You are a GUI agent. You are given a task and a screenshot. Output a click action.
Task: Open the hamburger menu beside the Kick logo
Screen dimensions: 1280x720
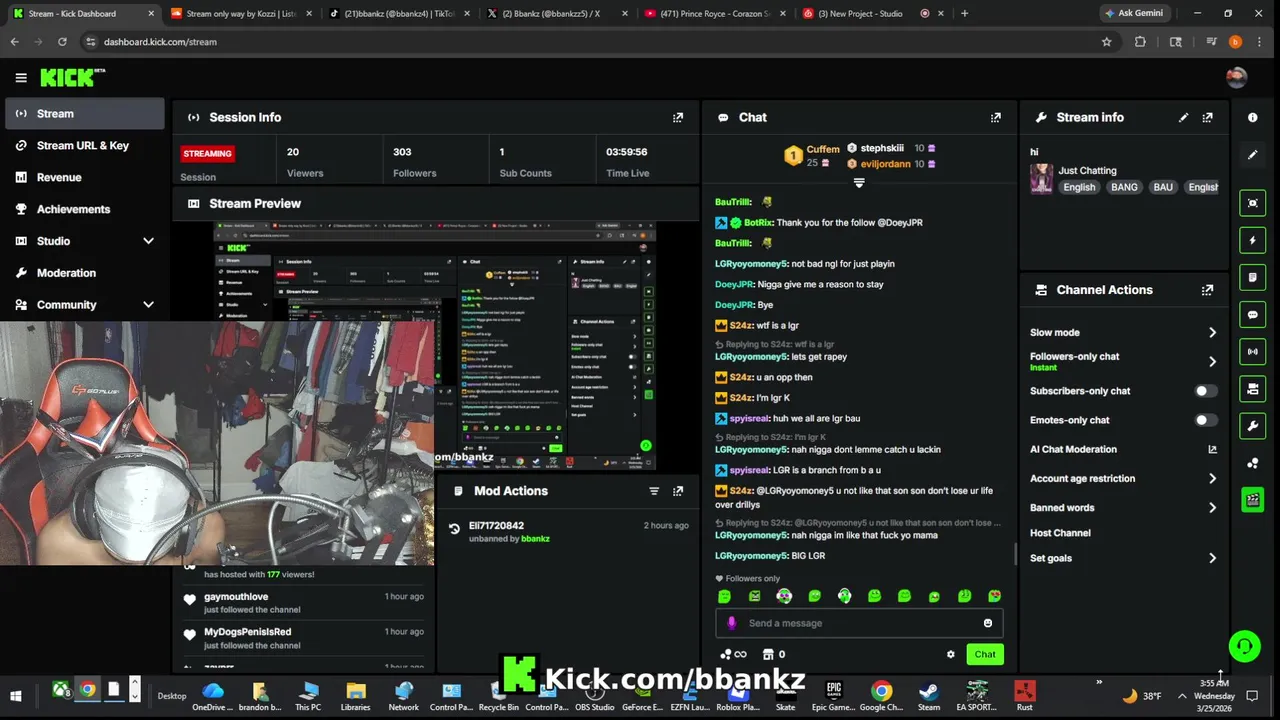(21, 77)
